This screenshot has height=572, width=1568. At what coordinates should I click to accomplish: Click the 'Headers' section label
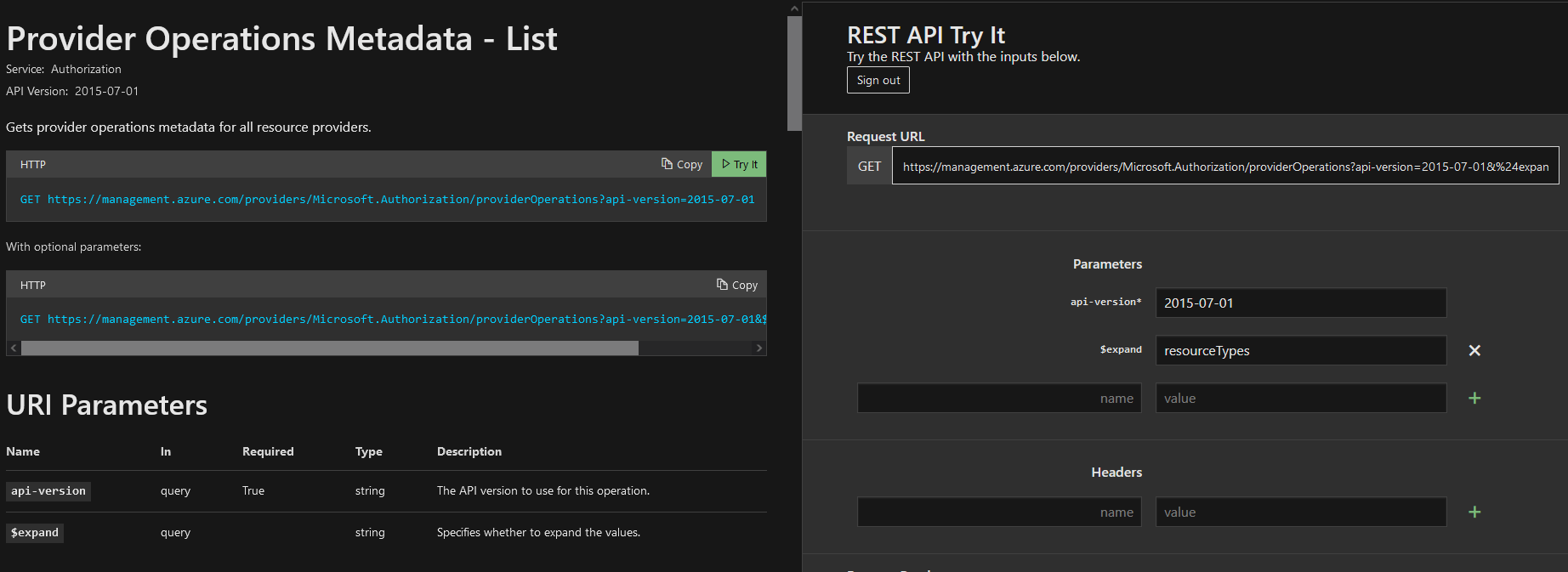click(1116, 472)
